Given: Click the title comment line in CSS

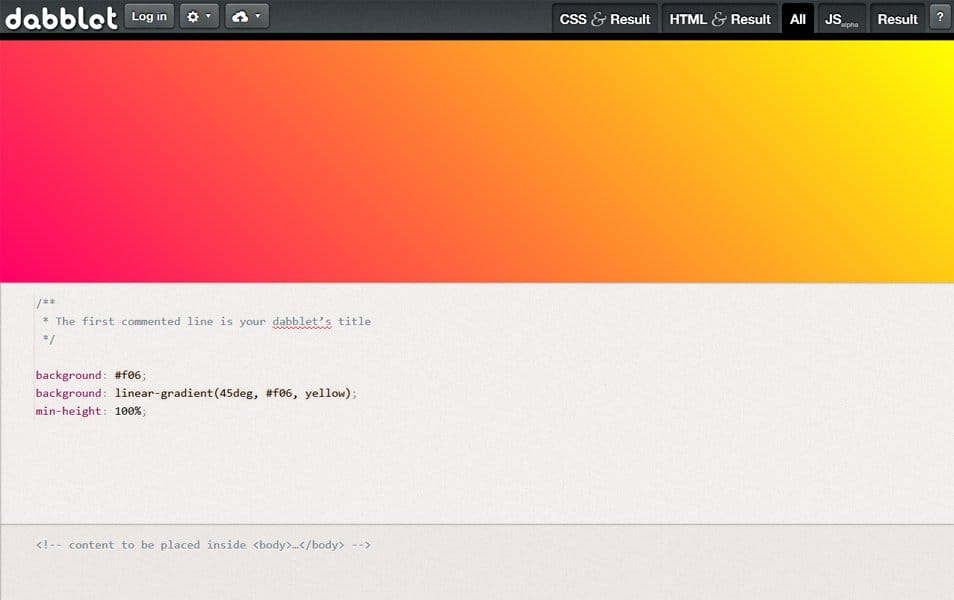Looking at the screenshot, I should coord(207,321).
